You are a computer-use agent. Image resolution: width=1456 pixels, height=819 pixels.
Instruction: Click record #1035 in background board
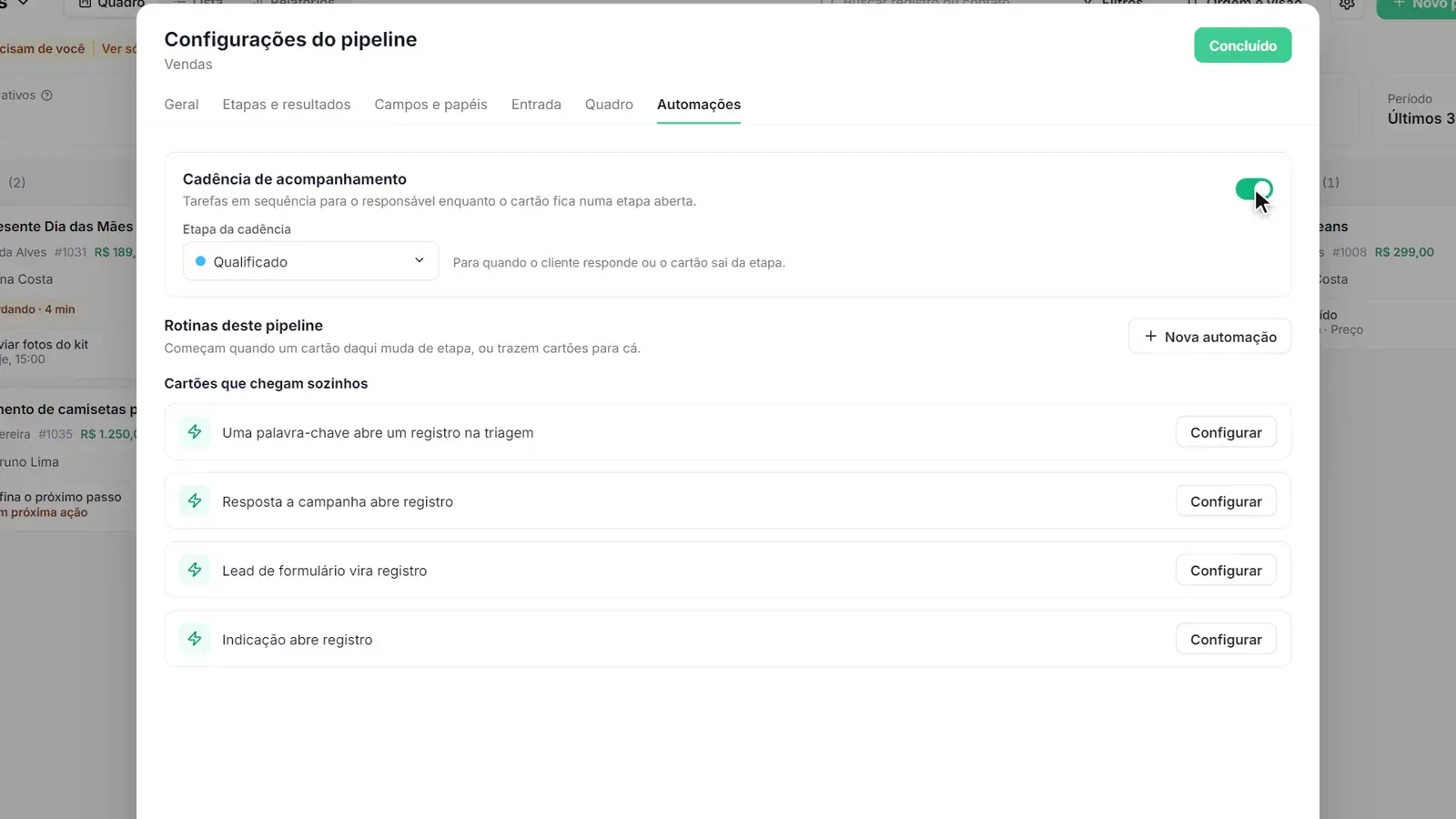(56, 434)
